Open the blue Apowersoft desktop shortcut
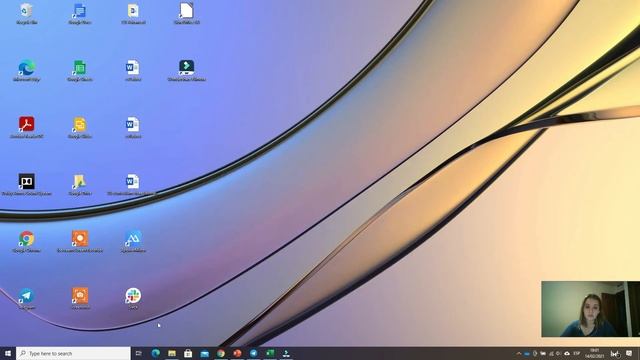640x360 pixels. coord(133,242)
